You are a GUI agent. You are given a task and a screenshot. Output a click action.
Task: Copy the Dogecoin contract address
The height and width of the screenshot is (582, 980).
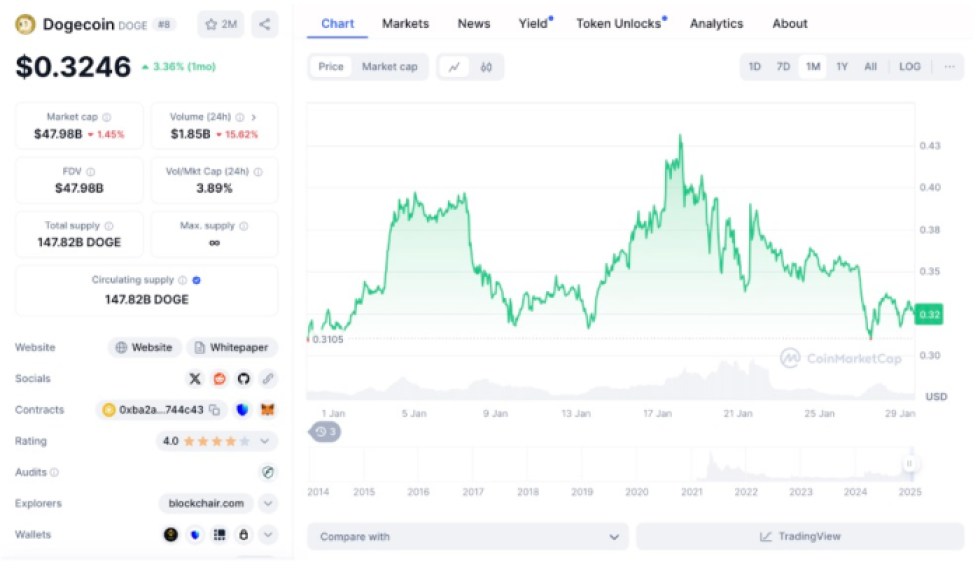coord(214,410)
